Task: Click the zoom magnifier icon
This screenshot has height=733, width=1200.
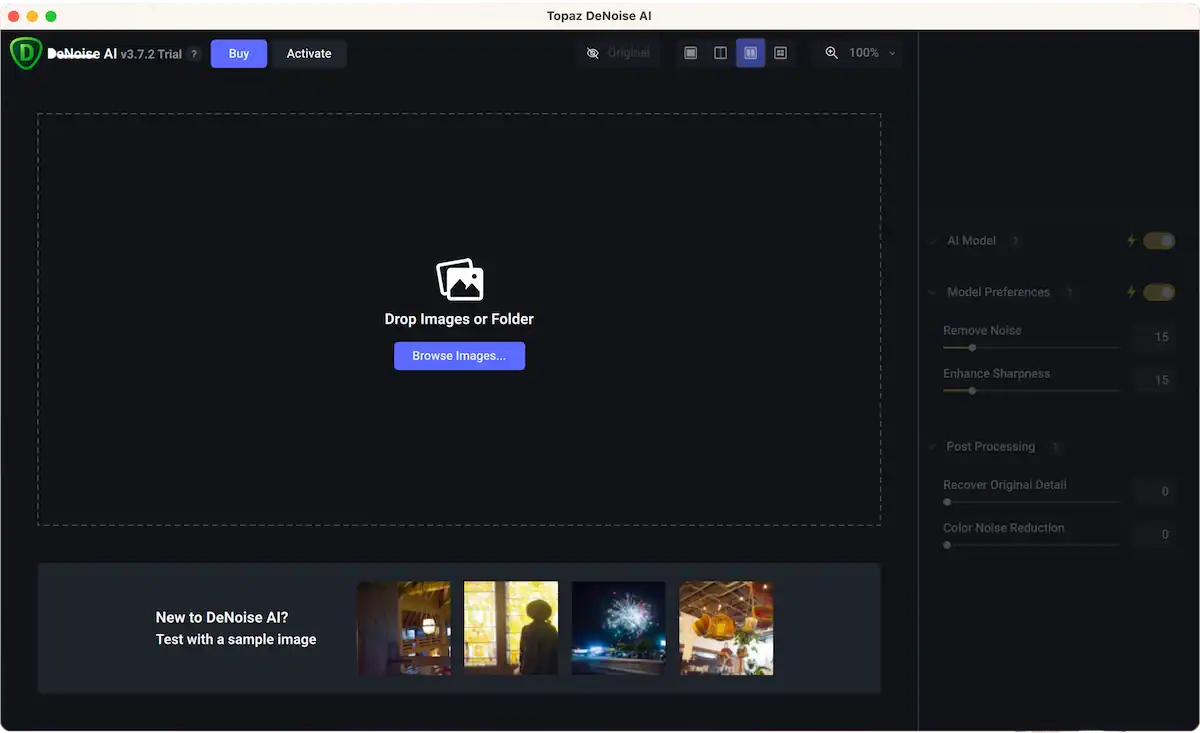Action: point(832,53)
